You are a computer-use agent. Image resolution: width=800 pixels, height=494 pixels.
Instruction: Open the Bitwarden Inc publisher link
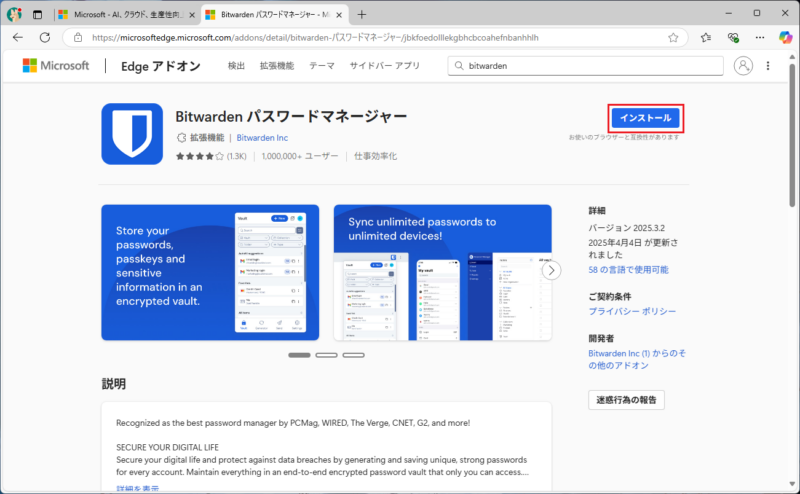tap(262, 138)
